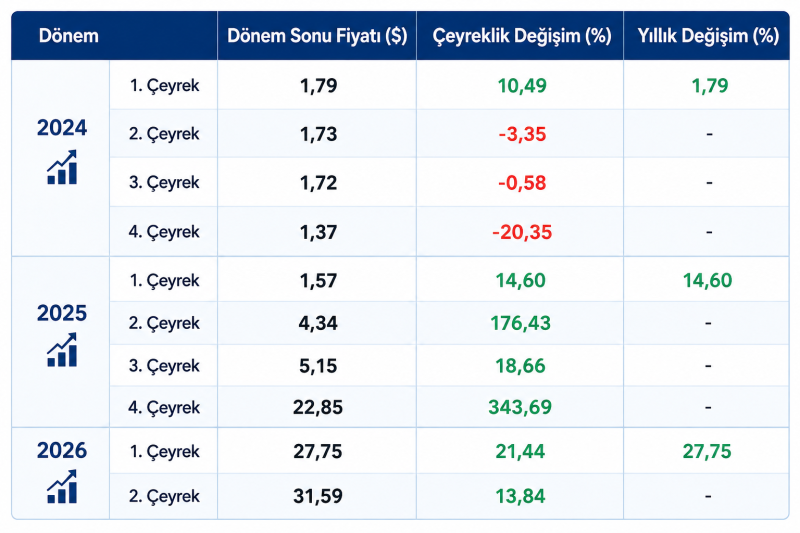Click the 22,85 period-end price cell
Viewport: 800px width, 533px height.
coord(317,407)
